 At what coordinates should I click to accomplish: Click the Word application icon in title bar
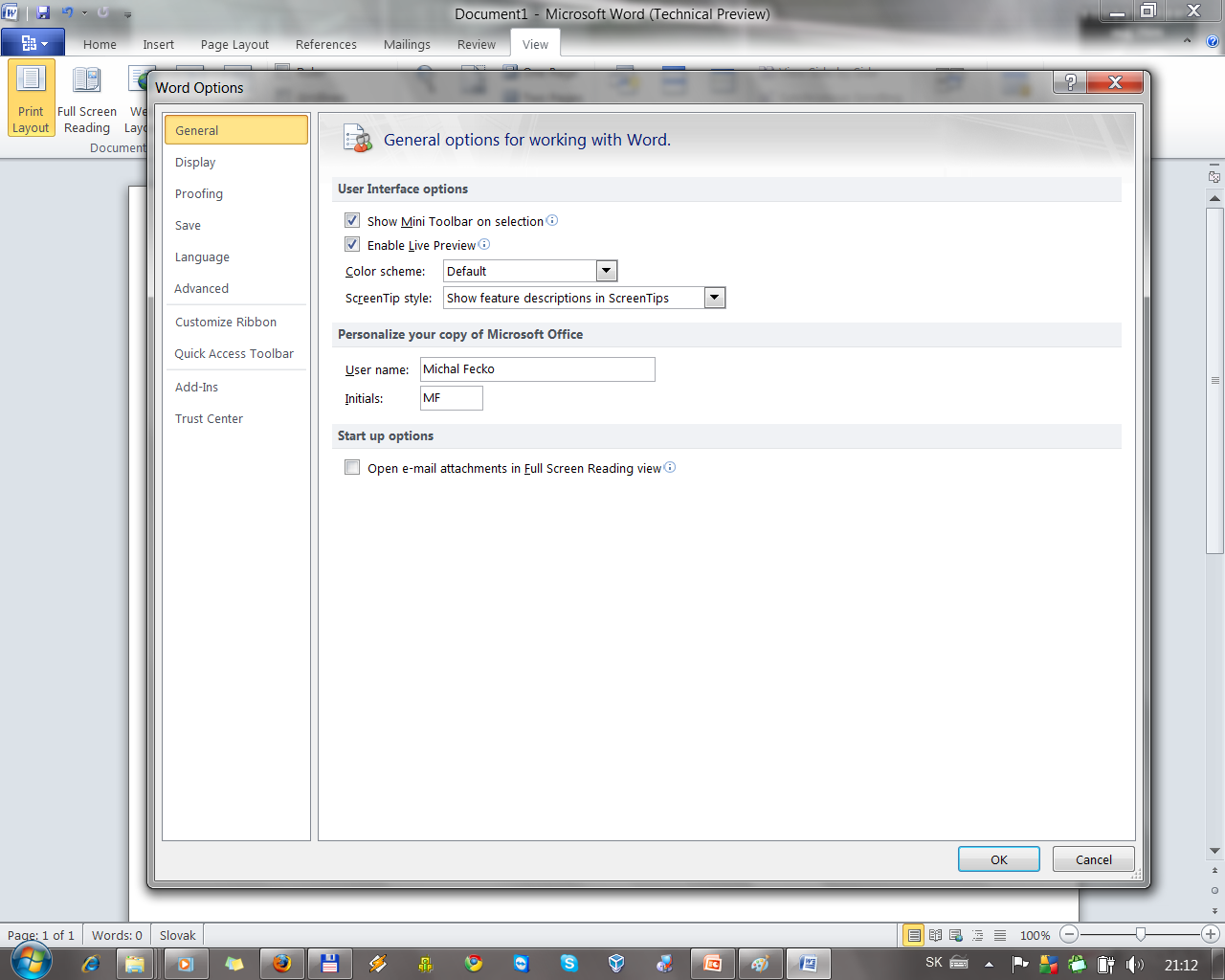(x=11, y=13)
